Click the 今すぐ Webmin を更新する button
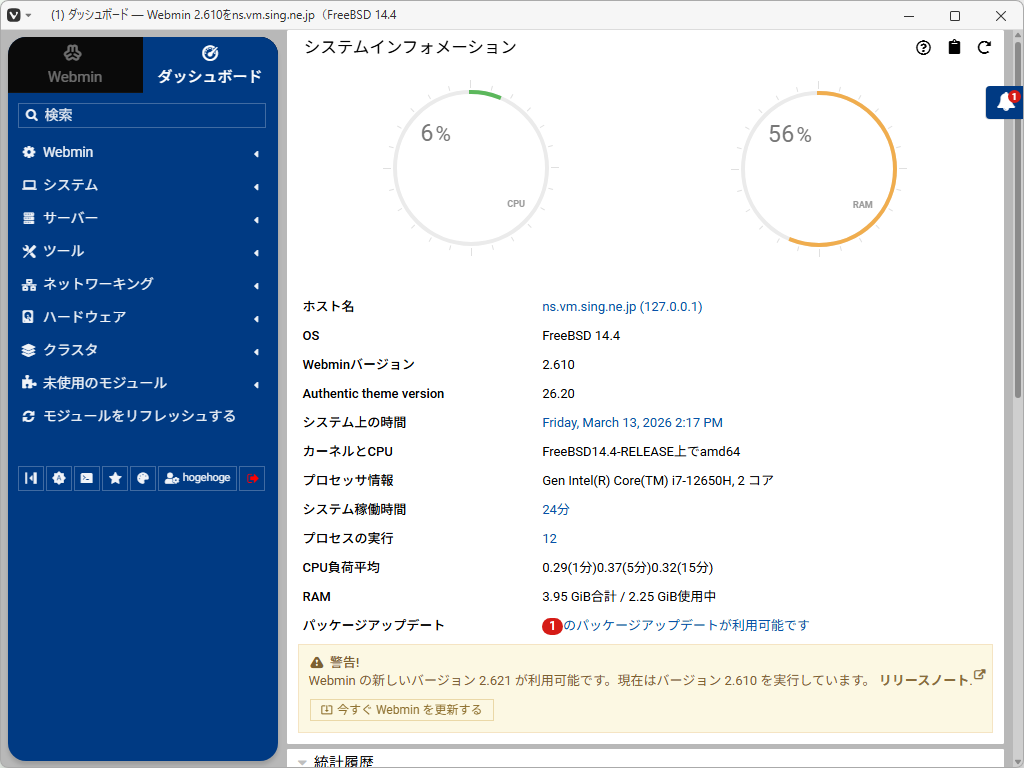This screenshot has height=768, width=1024. tap(402, 710)
